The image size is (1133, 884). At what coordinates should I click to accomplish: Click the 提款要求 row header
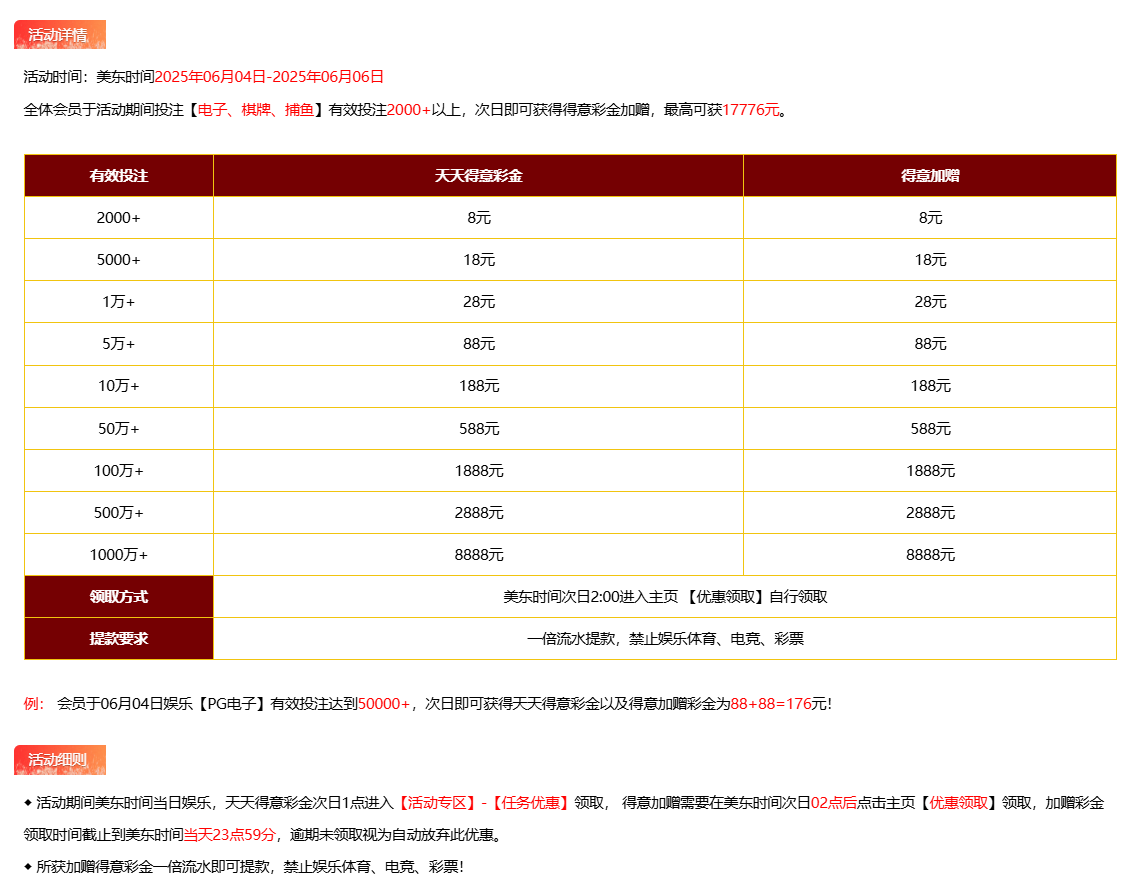coord(119,638)
